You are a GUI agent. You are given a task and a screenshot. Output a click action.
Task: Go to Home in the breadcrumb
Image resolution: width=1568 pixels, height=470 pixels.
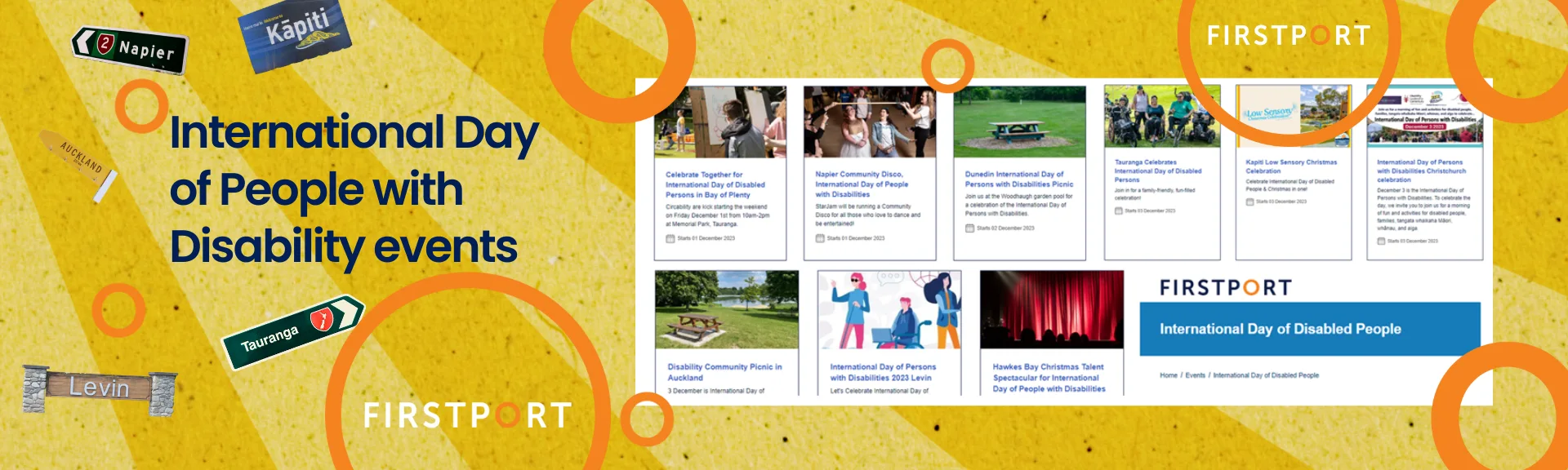click(x=1169, y=375)
